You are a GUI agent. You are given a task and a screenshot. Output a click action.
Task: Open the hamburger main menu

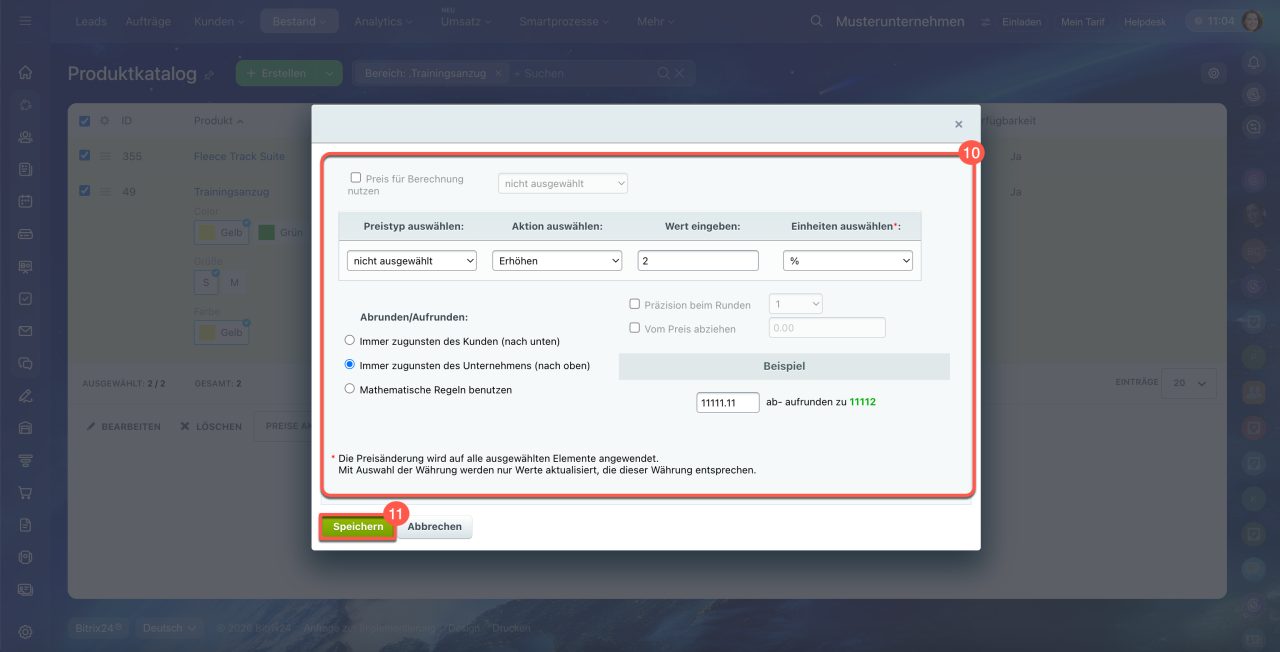25,21
